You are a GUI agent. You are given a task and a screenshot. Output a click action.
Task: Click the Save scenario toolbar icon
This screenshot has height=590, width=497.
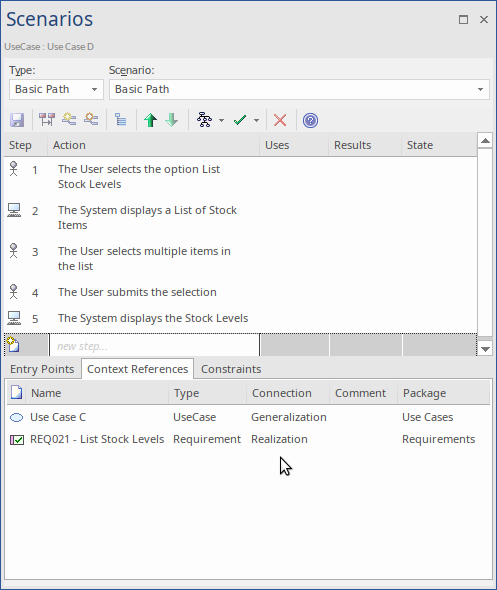coord(17,120)
